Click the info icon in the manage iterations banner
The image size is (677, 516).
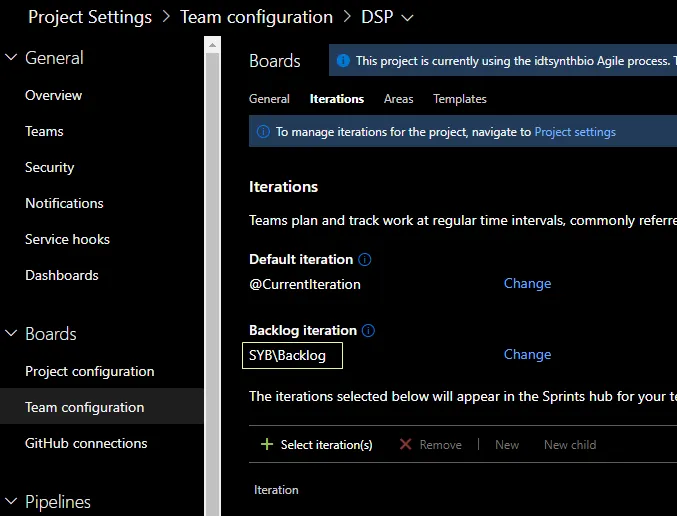coord(263,132)
